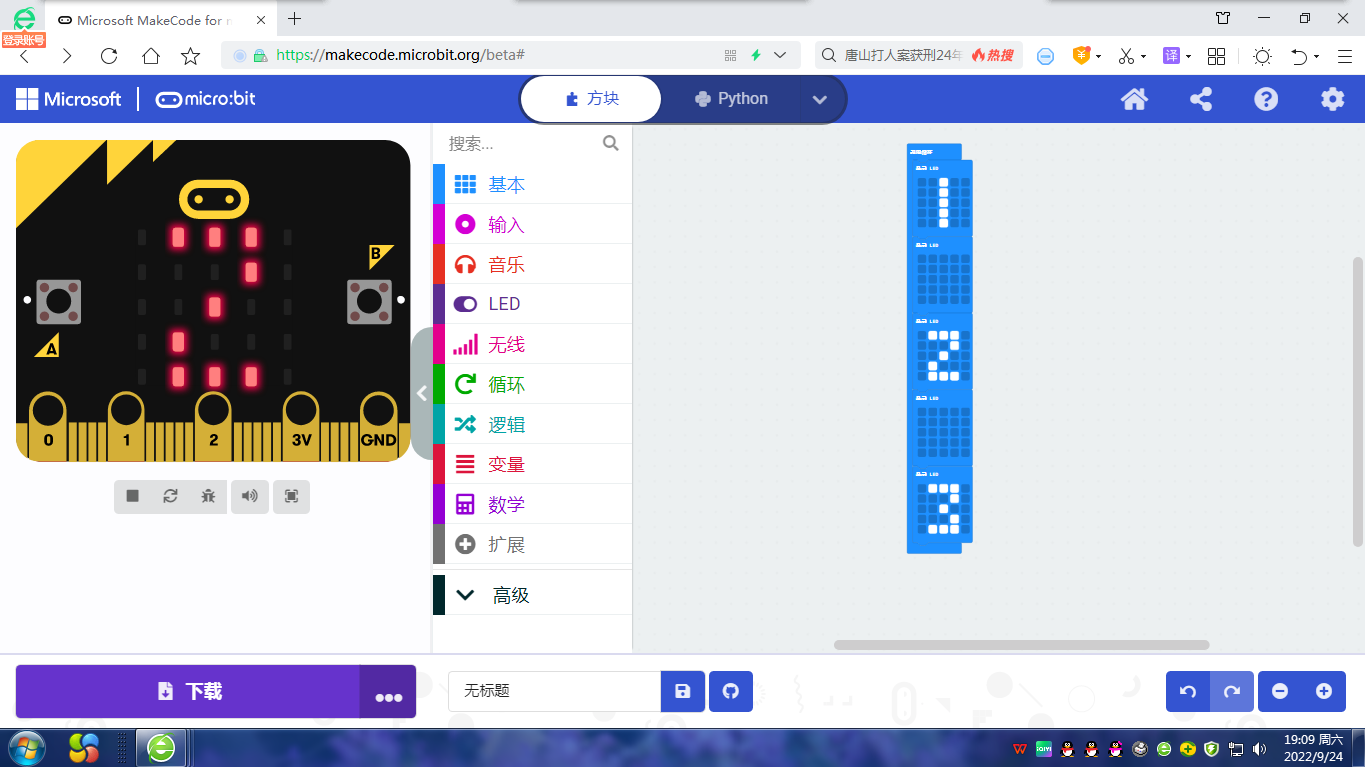Save project with floppy disk icon

683,691
